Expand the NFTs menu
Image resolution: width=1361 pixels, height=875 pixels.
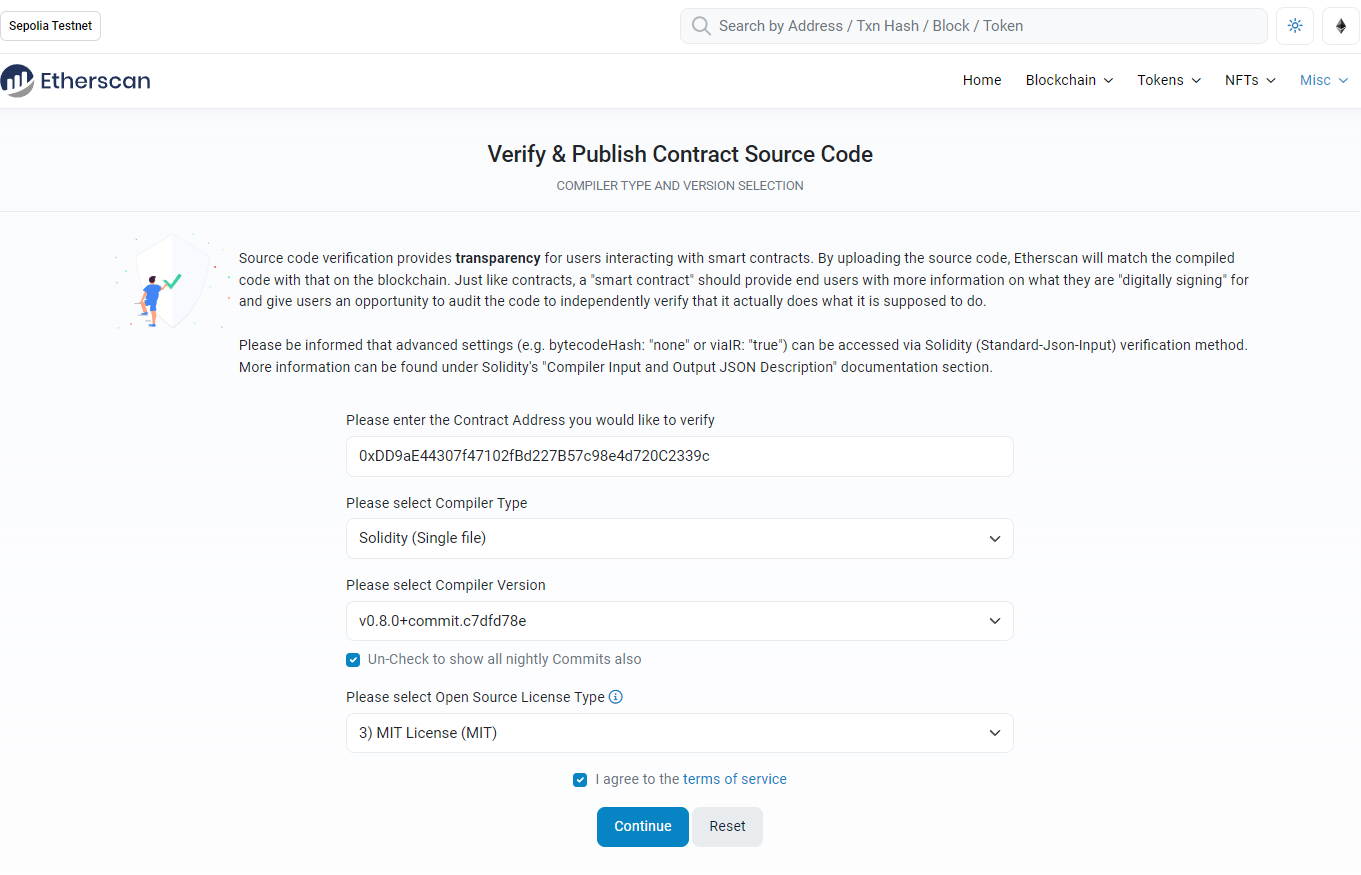[x=1250, y=80]
